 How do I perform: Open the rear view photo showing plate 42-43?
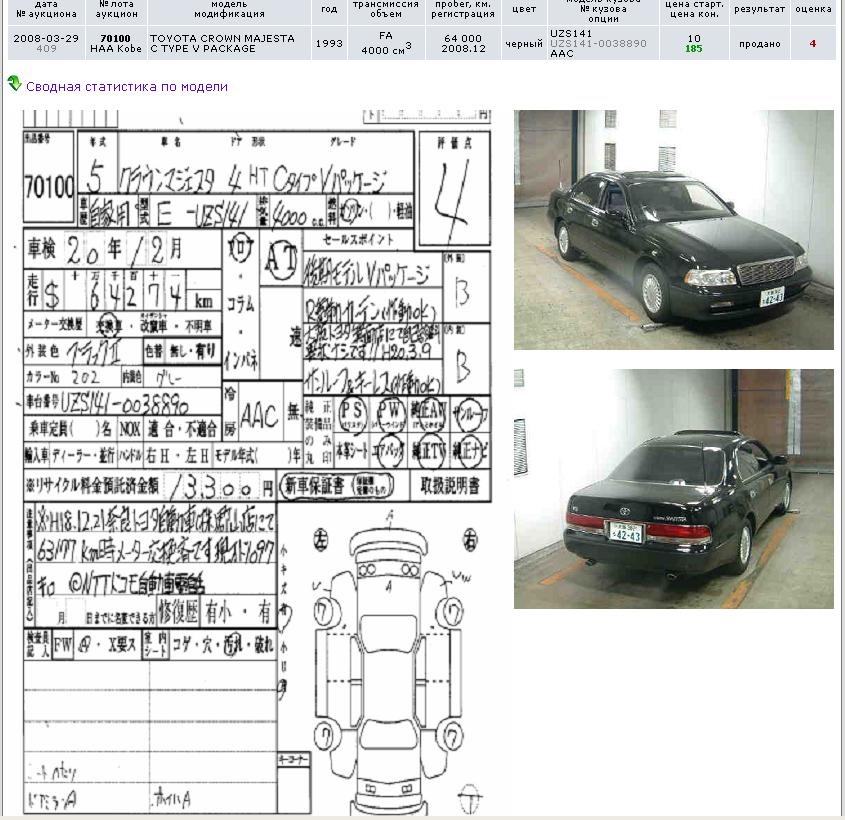674,489
